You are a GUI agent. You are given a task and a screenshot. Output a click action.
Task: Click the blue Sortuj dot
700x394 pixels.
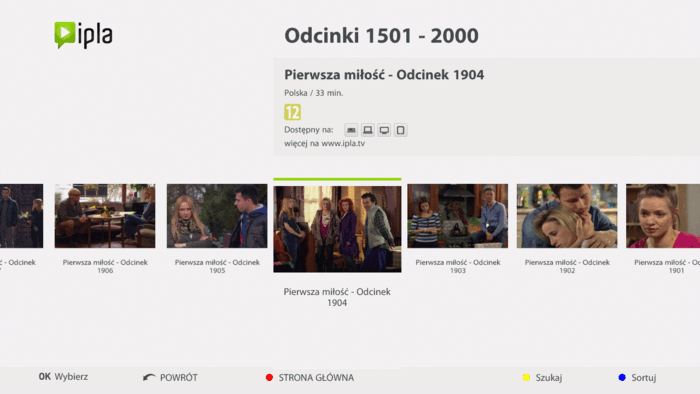(x=622, y=377)
